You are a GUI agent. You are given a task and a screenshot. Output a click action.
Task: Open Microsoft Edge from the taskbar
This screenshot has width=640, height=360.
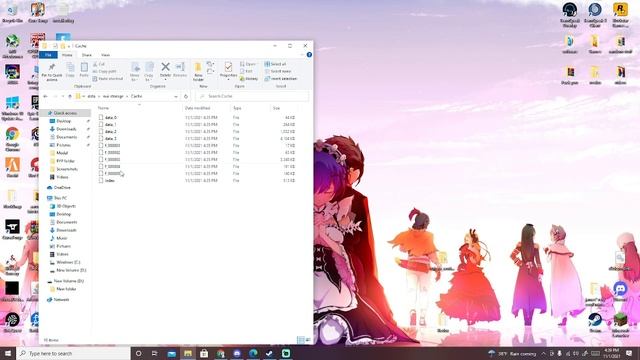(x=253, y=353)
